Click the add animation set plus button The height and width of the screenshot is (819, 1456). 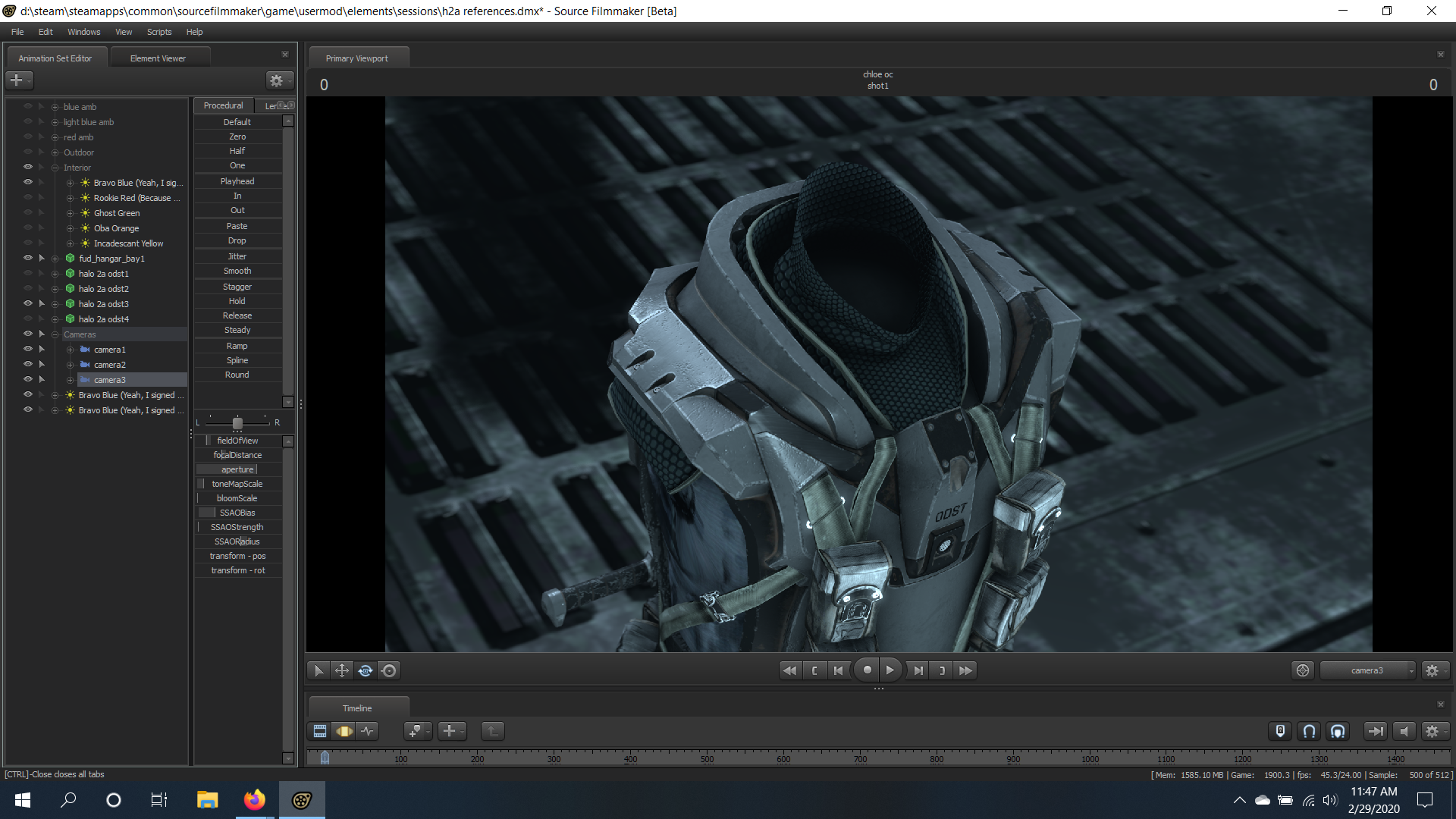click(17, 80)
